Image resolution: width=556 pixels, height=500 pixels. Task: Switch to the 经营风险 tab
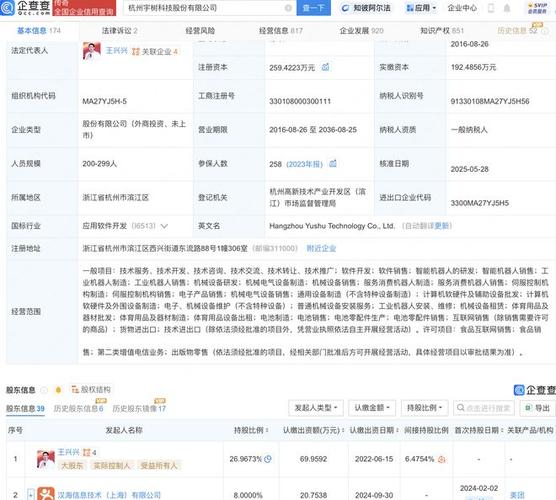coord(200,31)
